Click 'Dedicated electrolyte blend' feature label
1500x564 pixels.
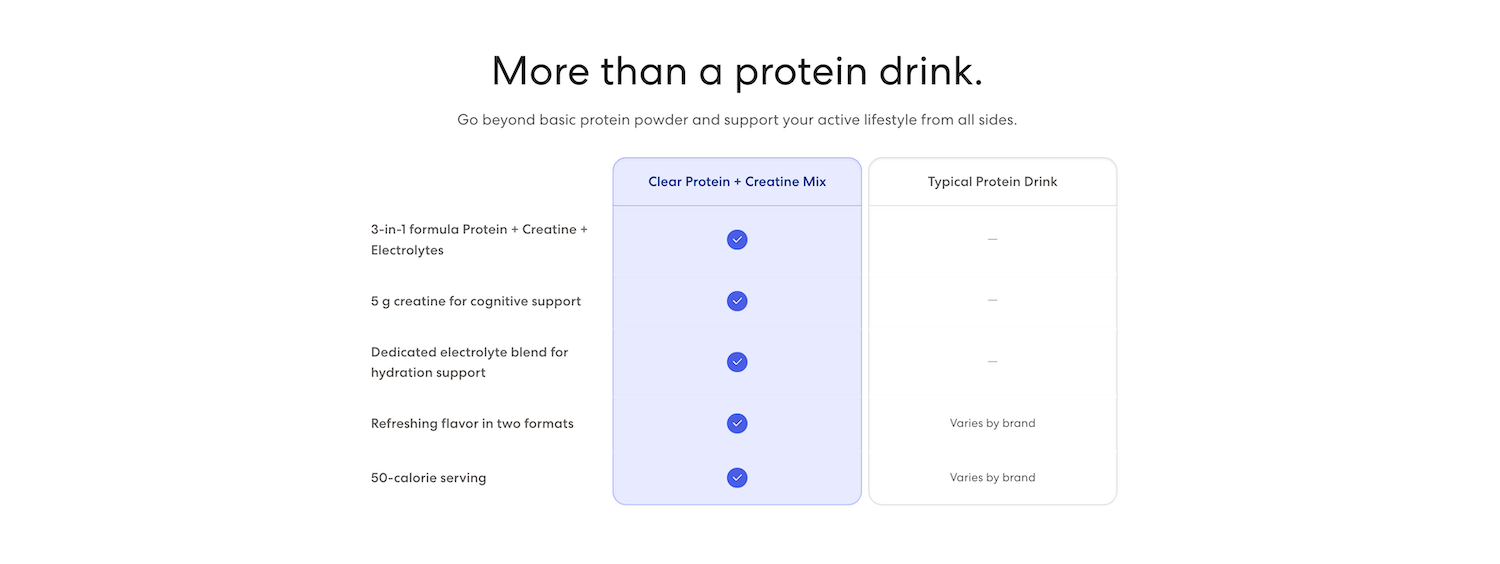[x=469, y=362]
